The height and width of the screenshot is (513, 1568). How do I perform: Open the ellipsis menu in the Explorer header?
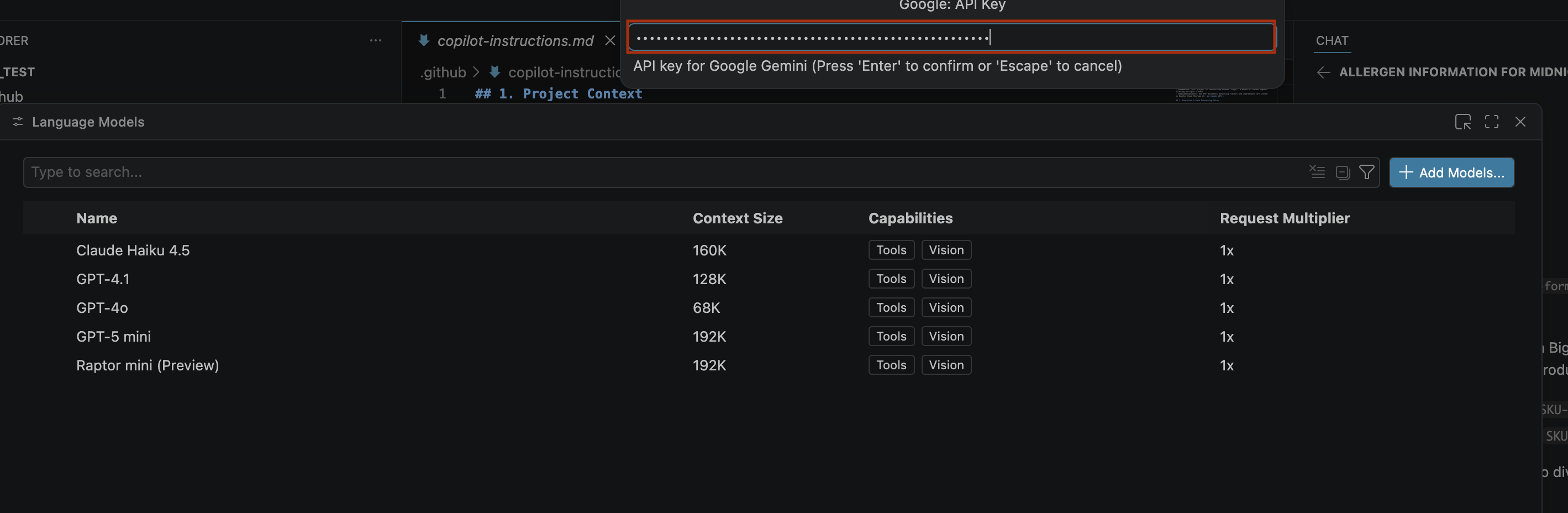[375, 40]
